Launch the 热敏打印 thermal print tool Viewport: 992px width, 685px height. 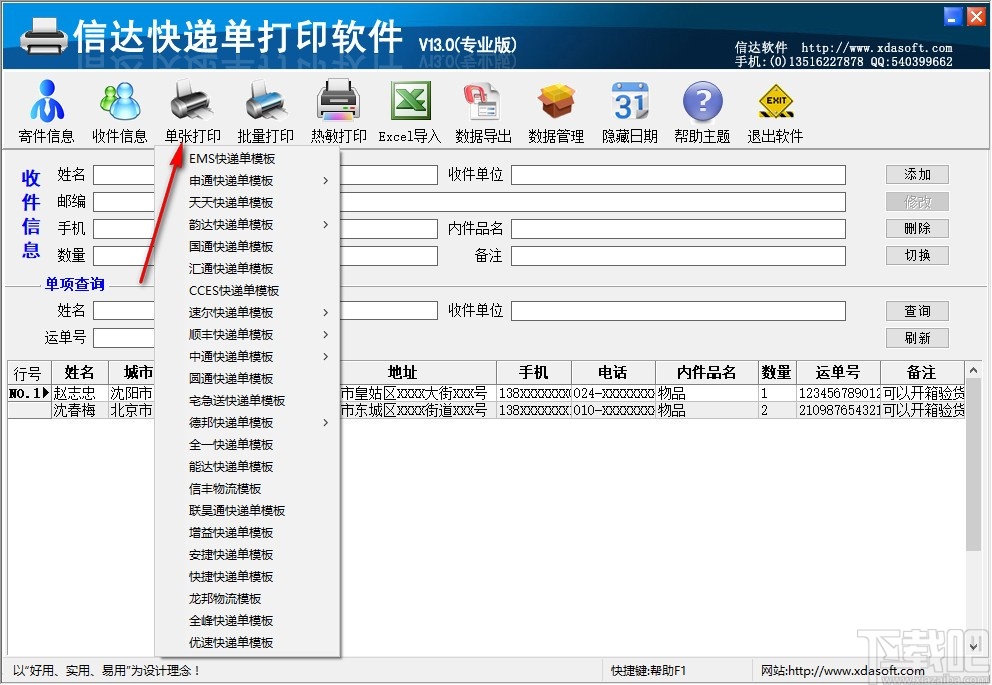pyautogui.click(x=337, y=110)
